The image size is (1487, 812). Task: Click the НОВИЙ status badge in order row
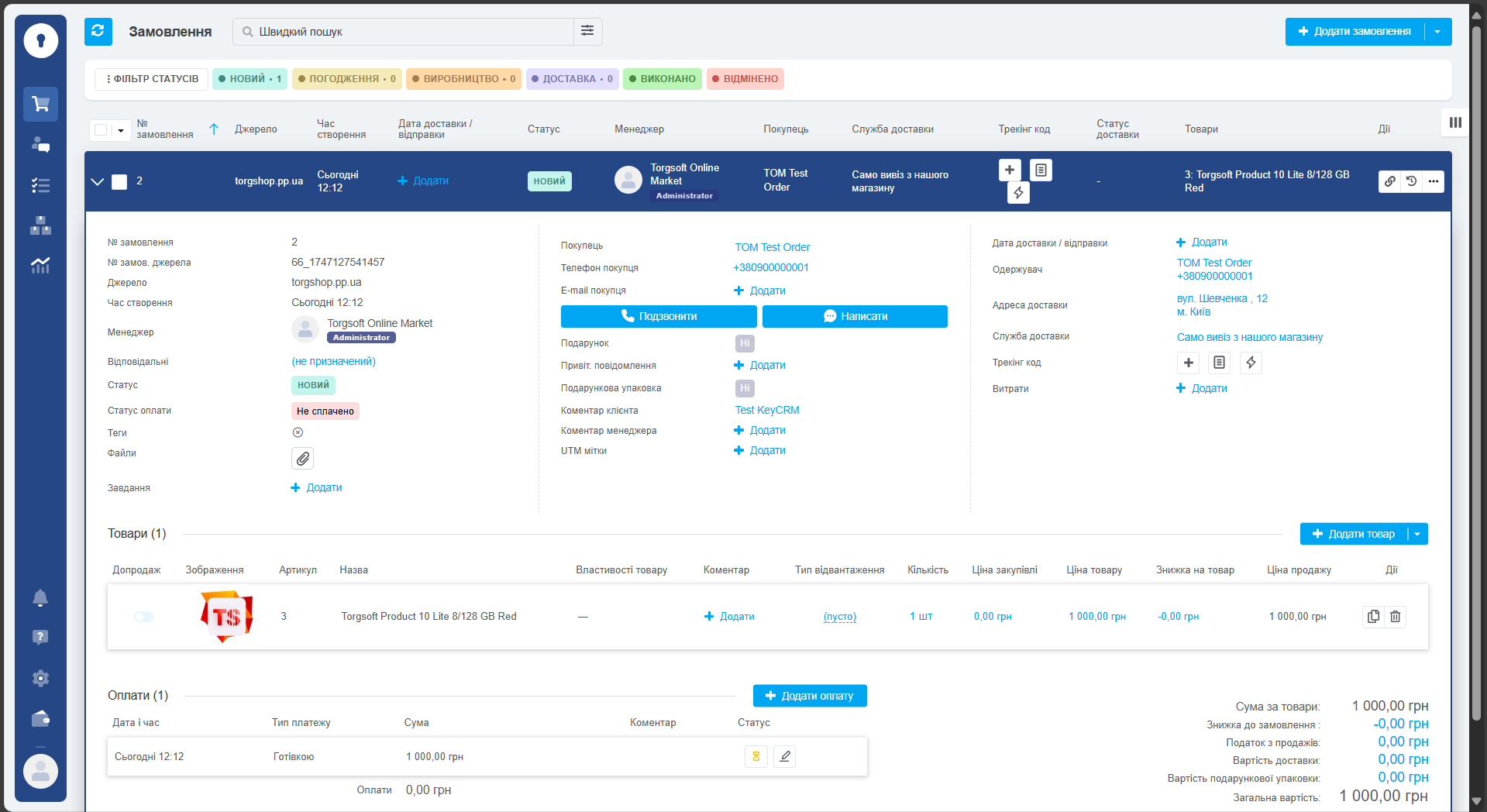pos(549,181)
